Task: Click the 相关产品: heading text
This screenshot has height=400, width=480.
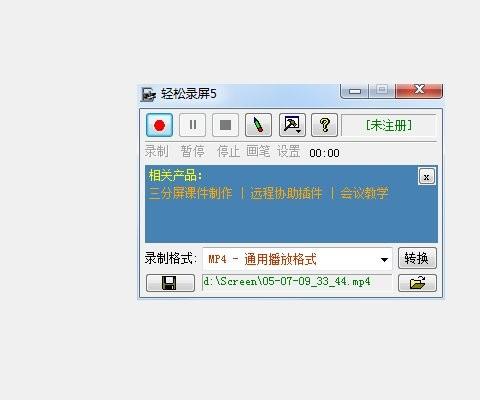Action: (x=175, y=175)
